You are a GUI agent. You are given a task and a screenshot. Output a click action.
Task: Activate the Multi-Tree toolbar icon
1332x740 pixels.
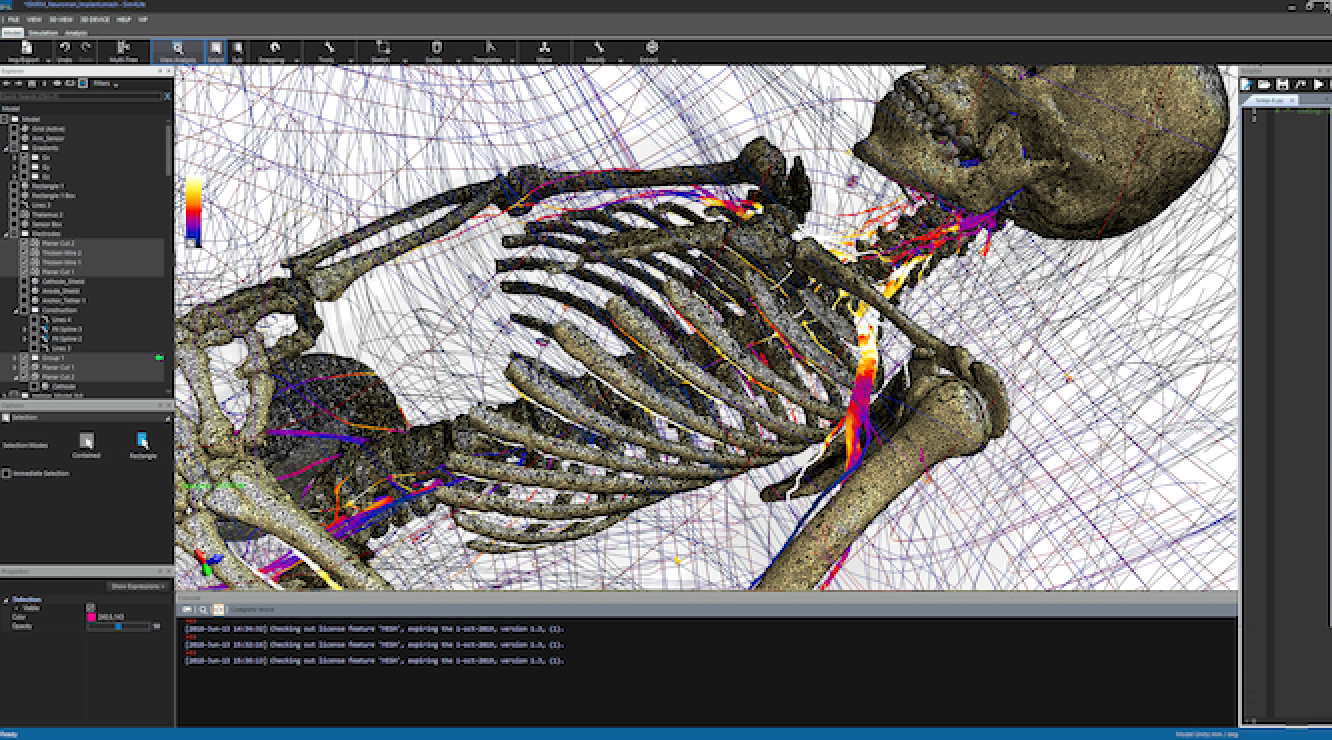pyautogui.click(x=124, y=48)
